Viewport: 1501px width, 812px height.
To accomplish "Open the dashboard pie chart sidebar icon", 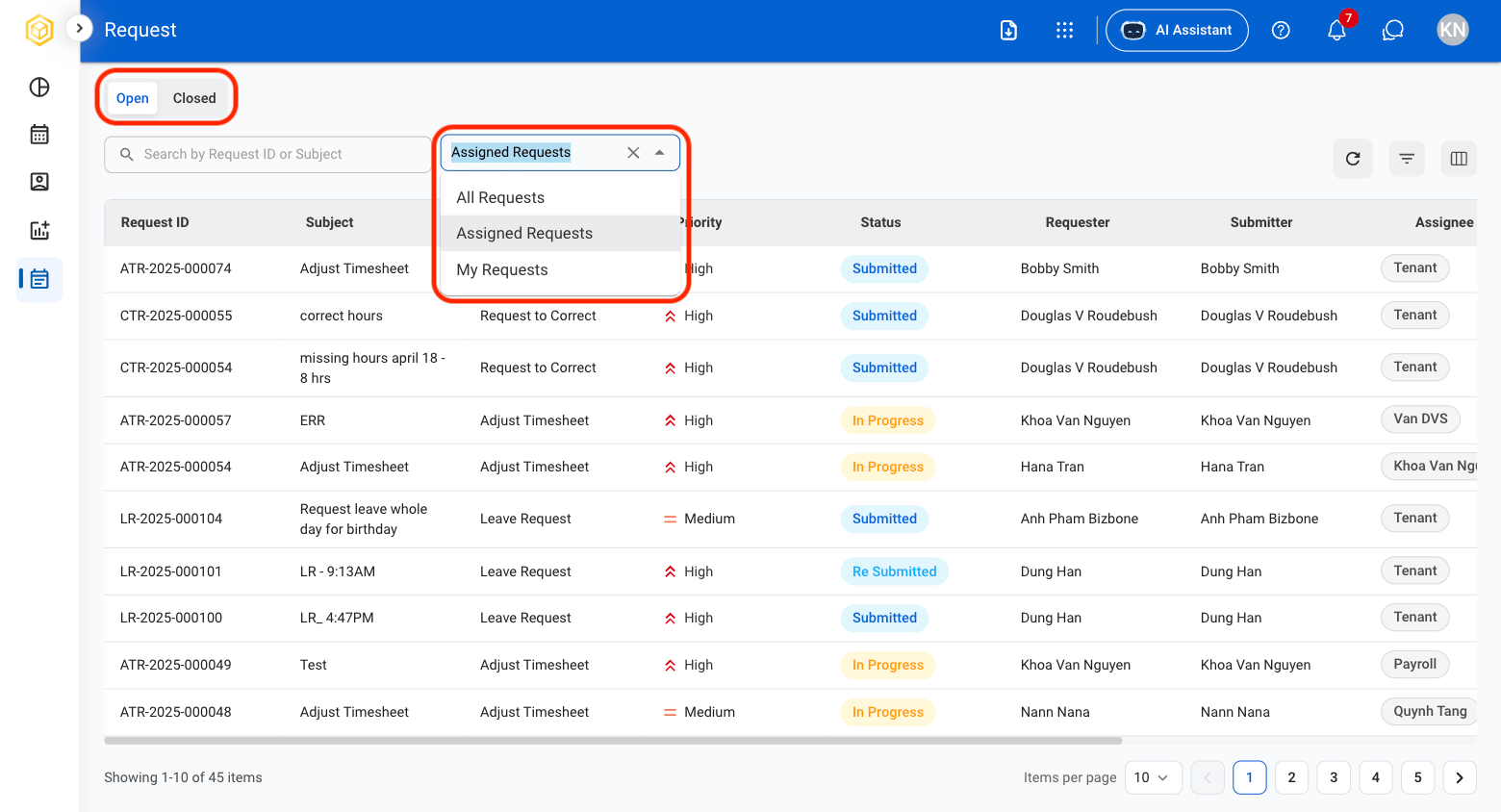I will (39, 88).
